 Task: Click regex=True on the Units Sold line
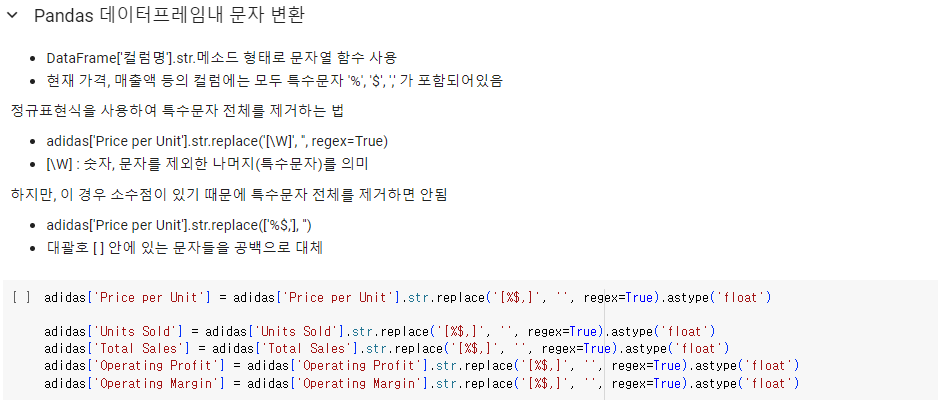564,331
